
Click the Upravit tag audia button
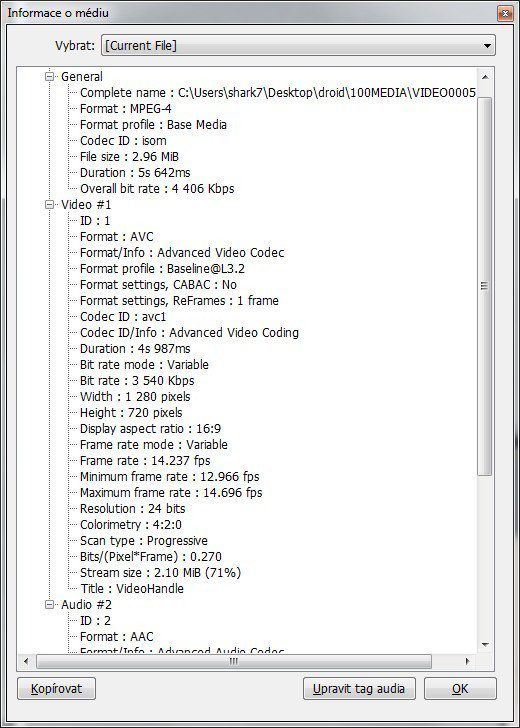coord(359,689)
